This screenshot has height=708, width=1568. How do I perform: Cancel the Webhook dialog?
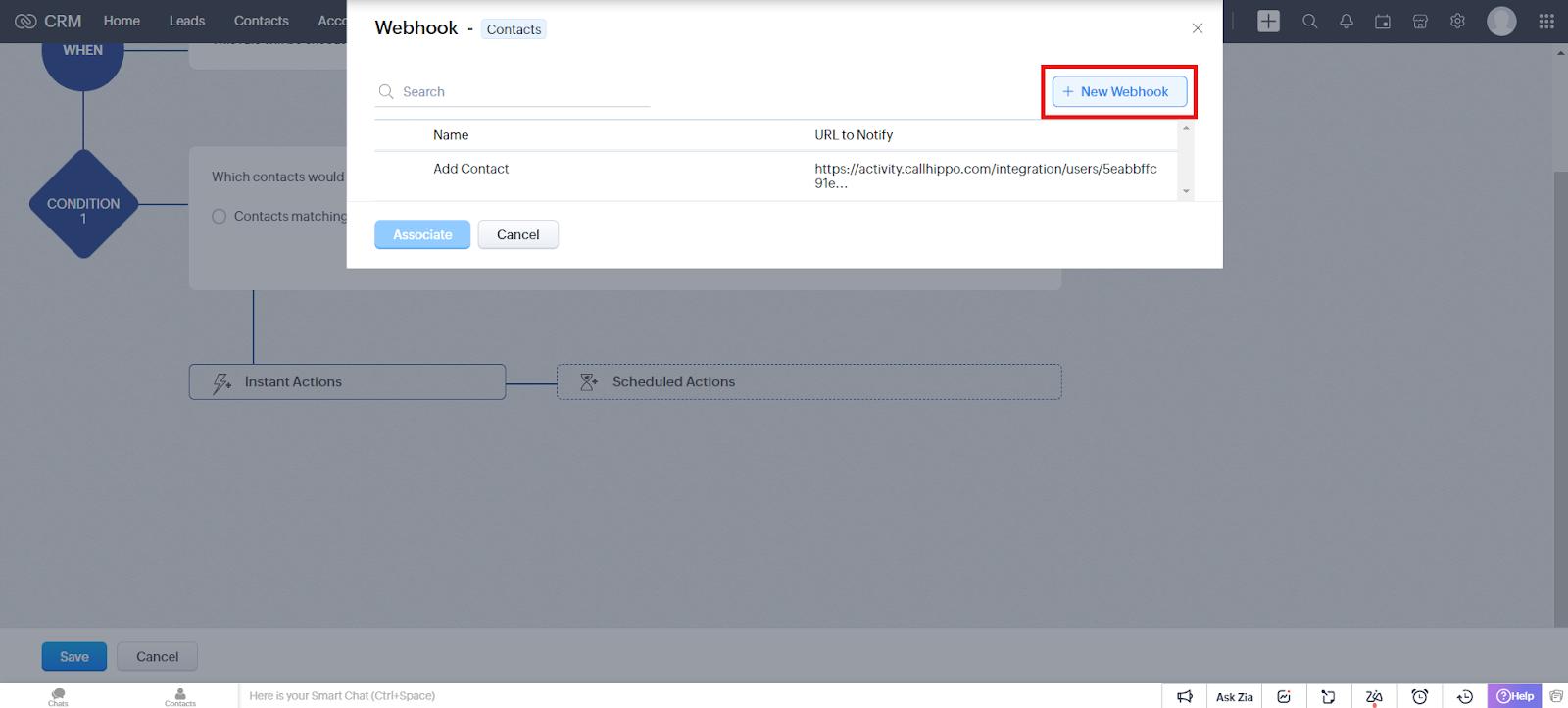click(517, 234)
